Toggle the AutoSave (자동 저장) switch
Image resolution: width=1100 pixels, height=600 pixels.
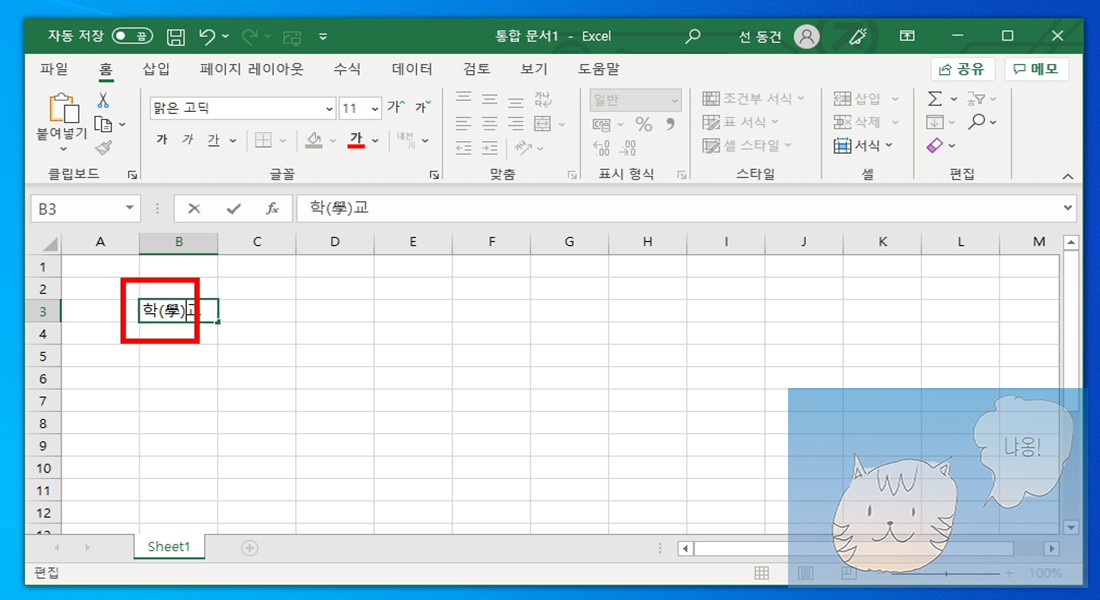coord(132,36)
